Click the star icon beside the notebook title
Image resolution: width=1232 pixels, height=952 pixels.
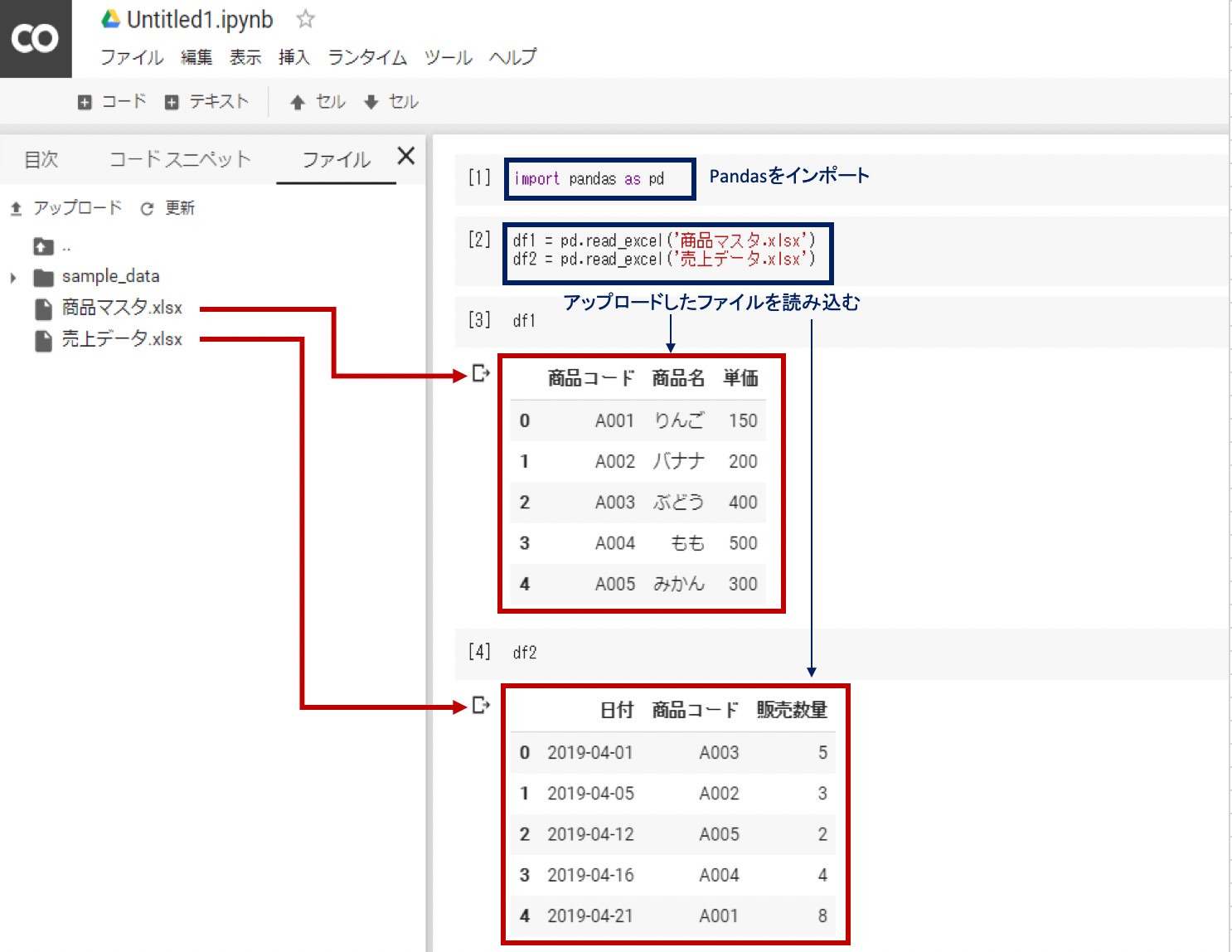point(304,19)
